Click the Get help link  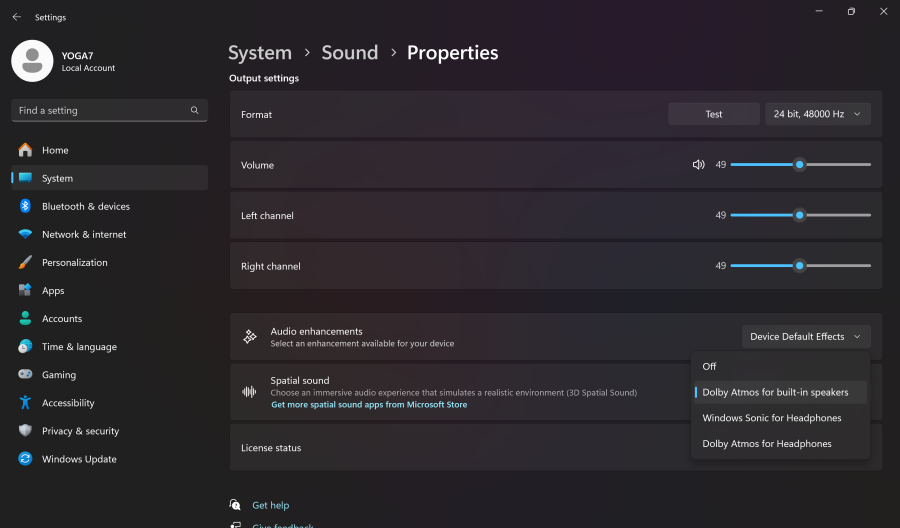point(270,505)
